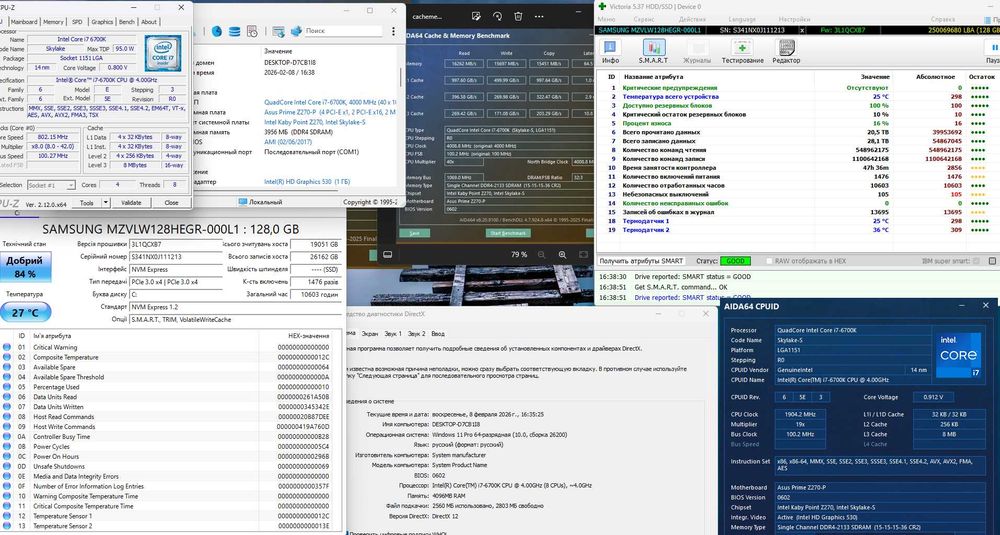Screen dimensions: 1000x535
Task: Open the Language menu in Victoria
Action: point(742,19)
